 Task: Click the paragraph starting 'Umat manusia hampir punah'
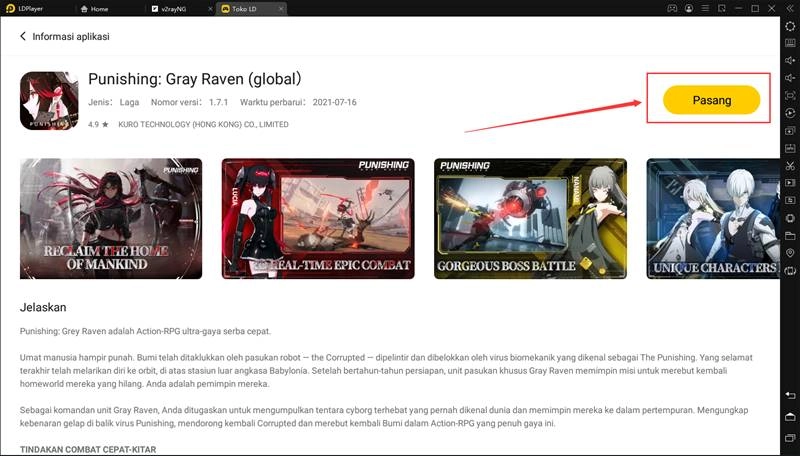[x=386, y=371]
